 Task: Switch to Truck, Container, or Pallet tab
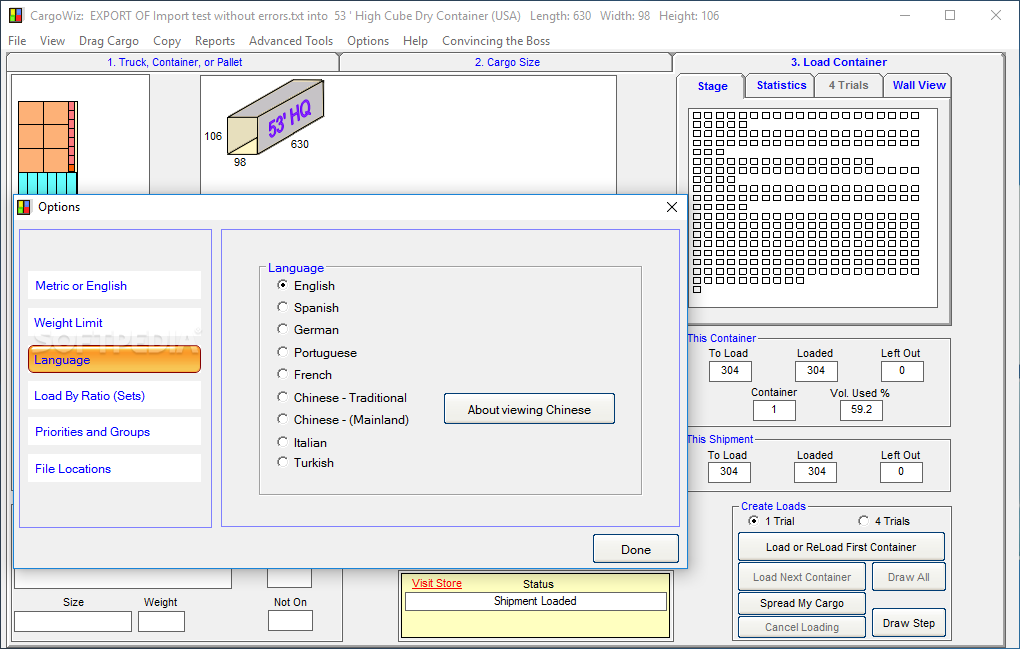pyautogui.click(x=174, y=62)
